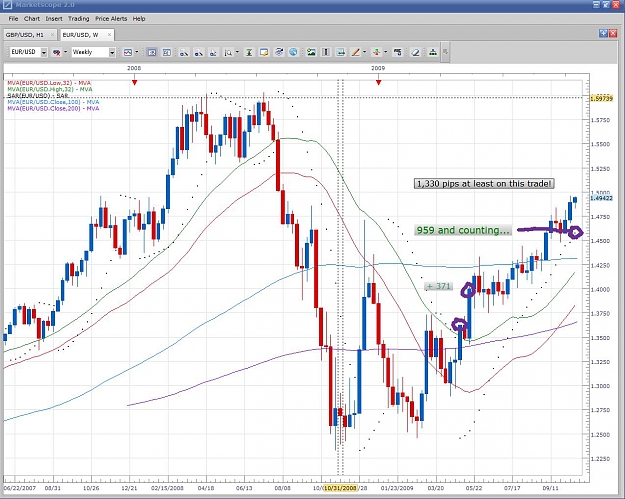Click the second zoom icon in toolbar
625x499 pixels.
click(x=199, y=52)
